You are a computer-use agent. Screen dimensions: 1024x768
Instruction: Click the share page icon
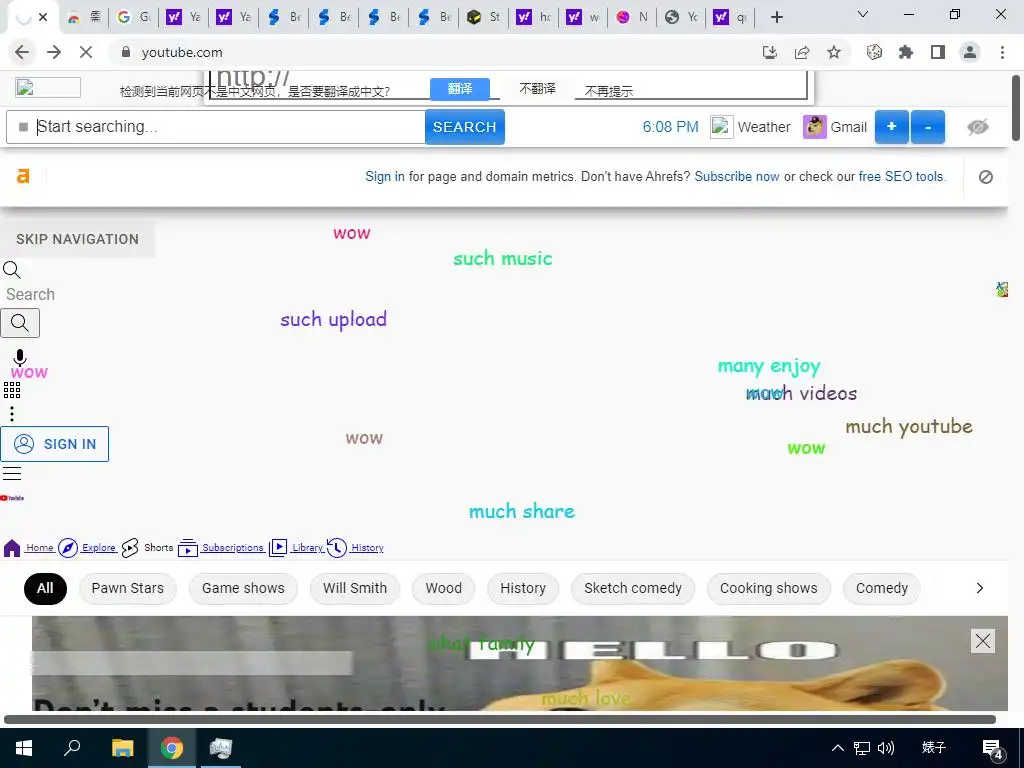click(x=802, y=52)
